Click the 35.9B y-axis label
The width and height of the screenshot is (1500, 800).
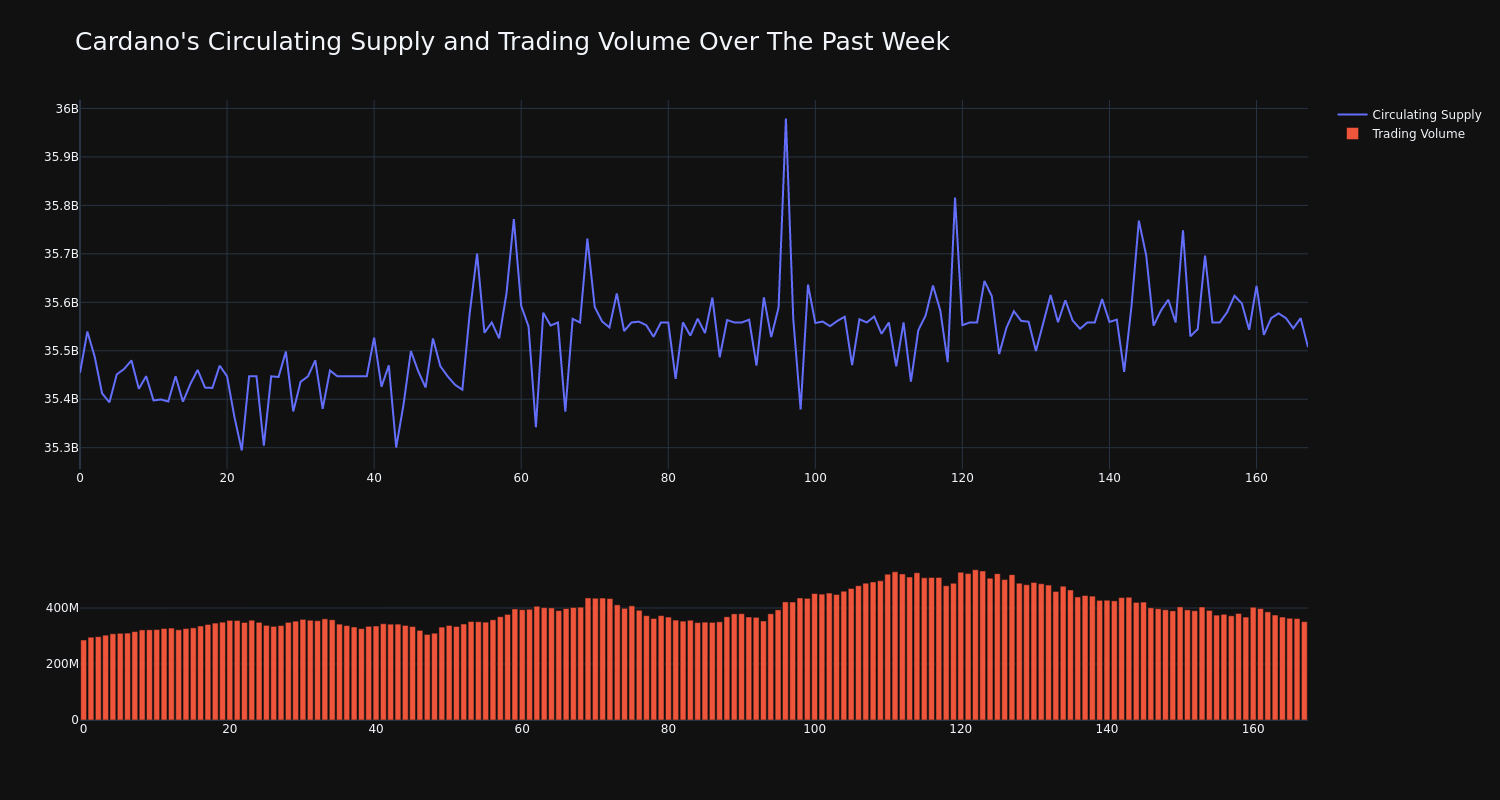coord(61,157)
